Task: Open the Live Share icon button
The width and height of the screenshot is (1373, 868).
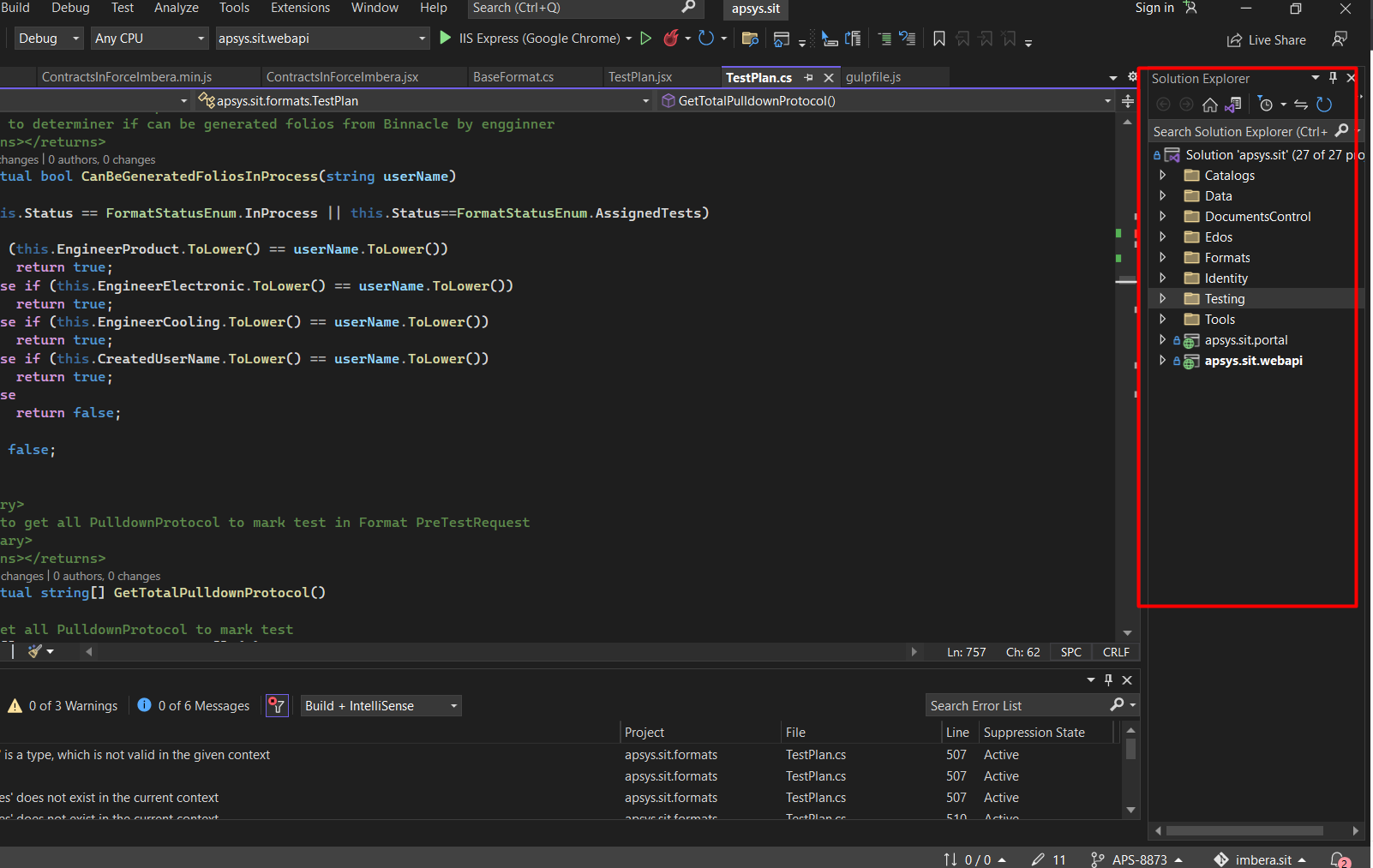Action: 1267,40
